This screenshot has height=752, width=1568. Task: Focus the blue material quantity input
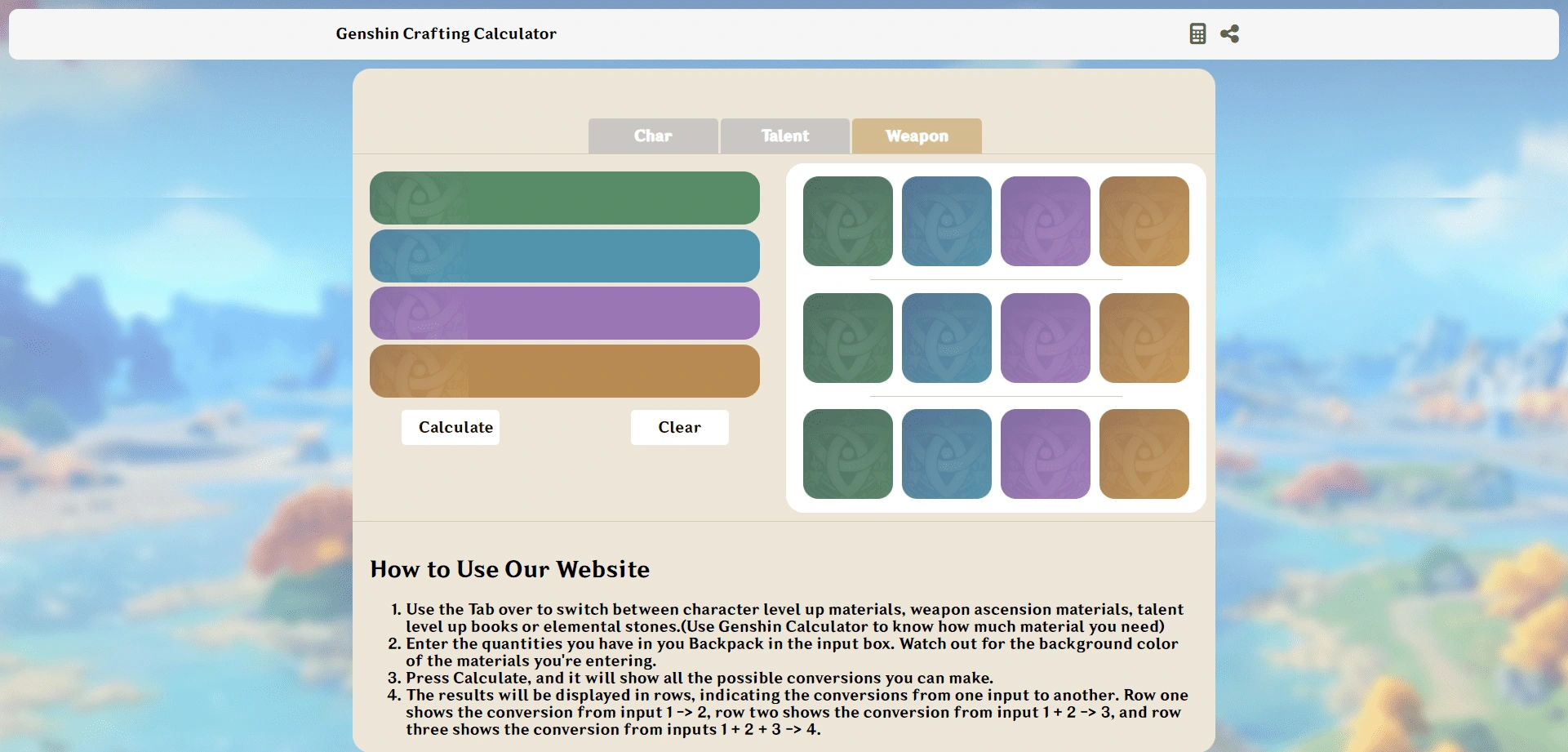coord(565,256)
